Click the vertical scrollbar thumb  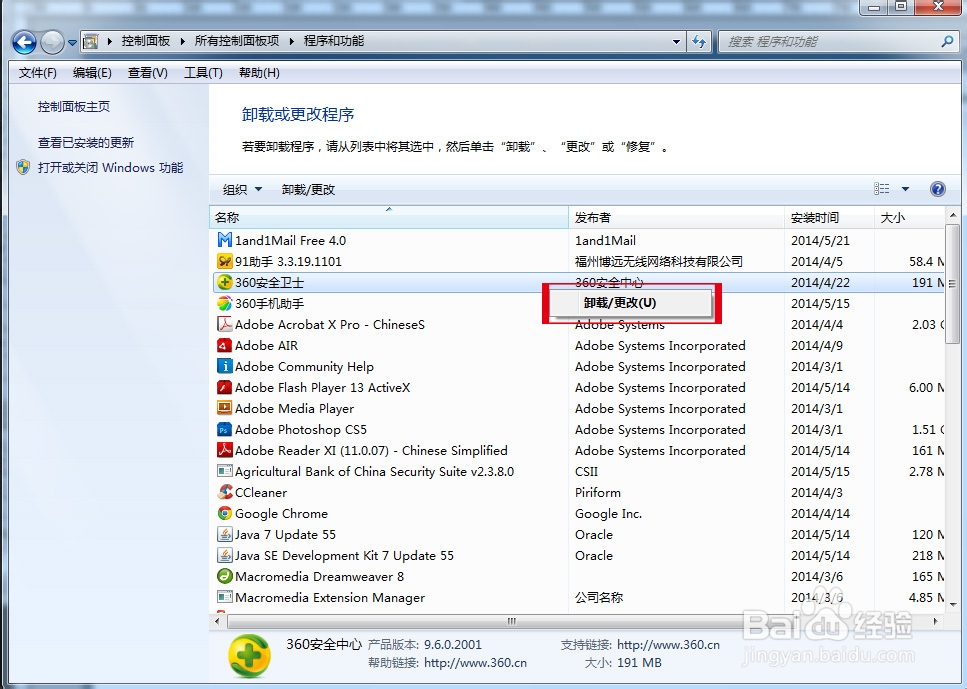[x=953, y=284]
